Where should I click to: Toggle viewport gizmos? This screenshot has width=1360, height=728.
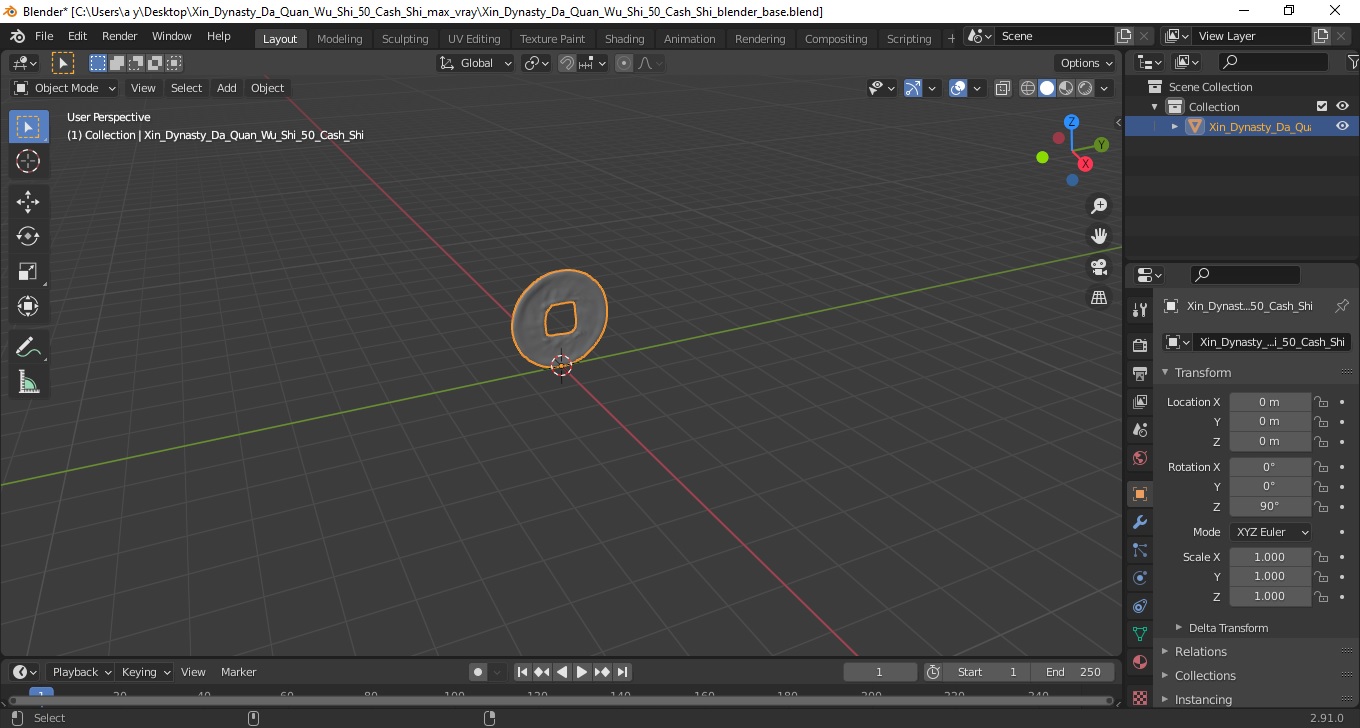tap(913, 88)
